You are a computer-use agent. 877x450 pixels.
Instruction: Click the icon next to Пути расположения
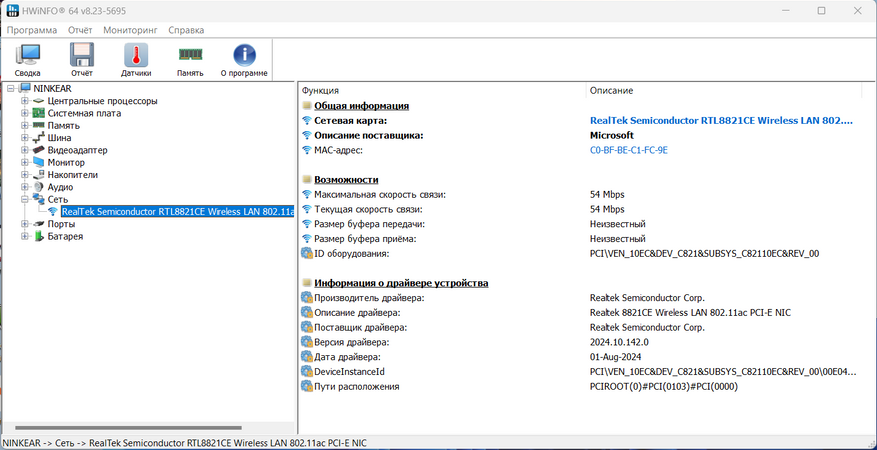(307, 386)
